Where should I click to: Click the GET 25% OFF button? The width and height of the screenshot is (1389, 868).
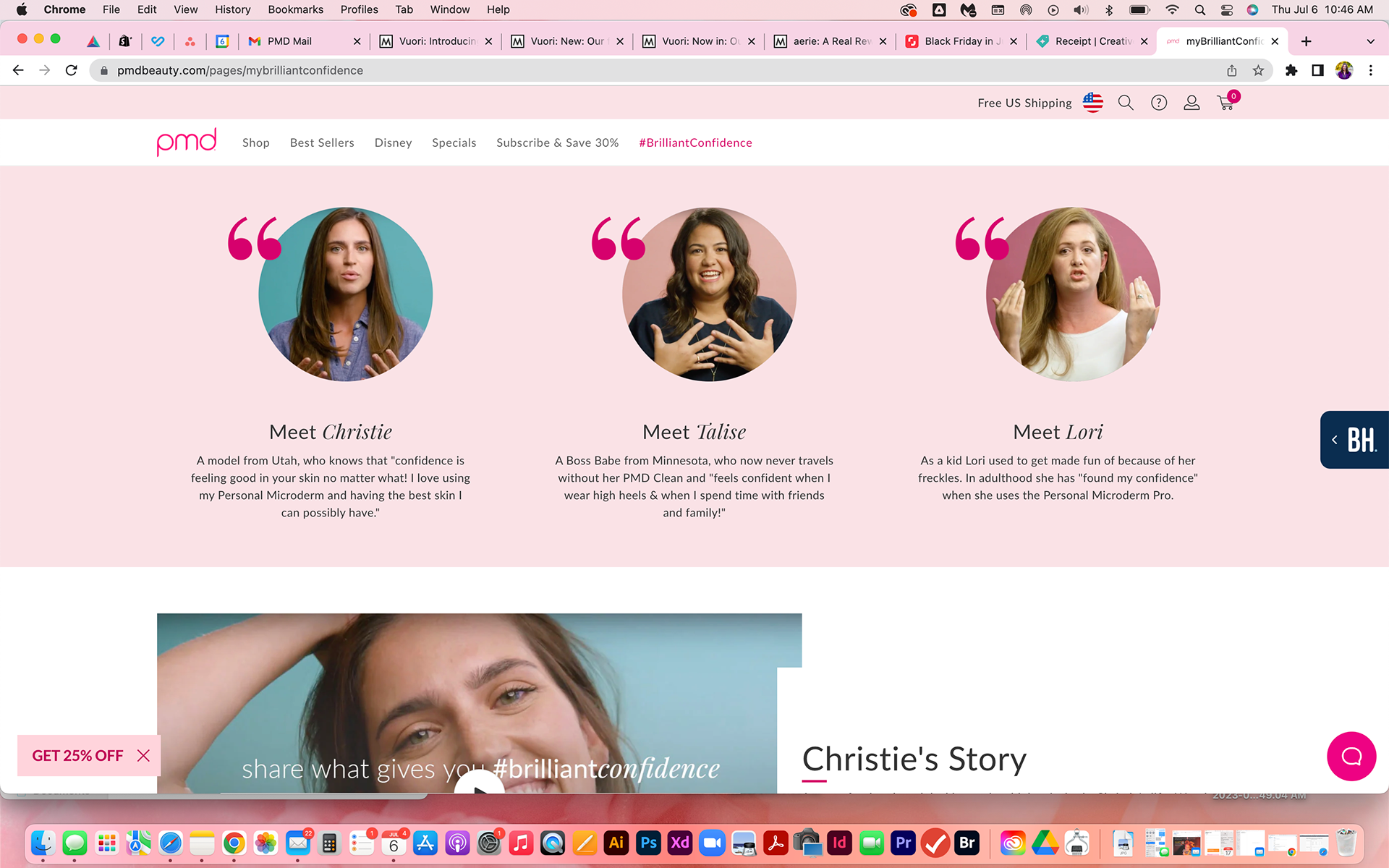pyautogui.click(x=77, y=755)
